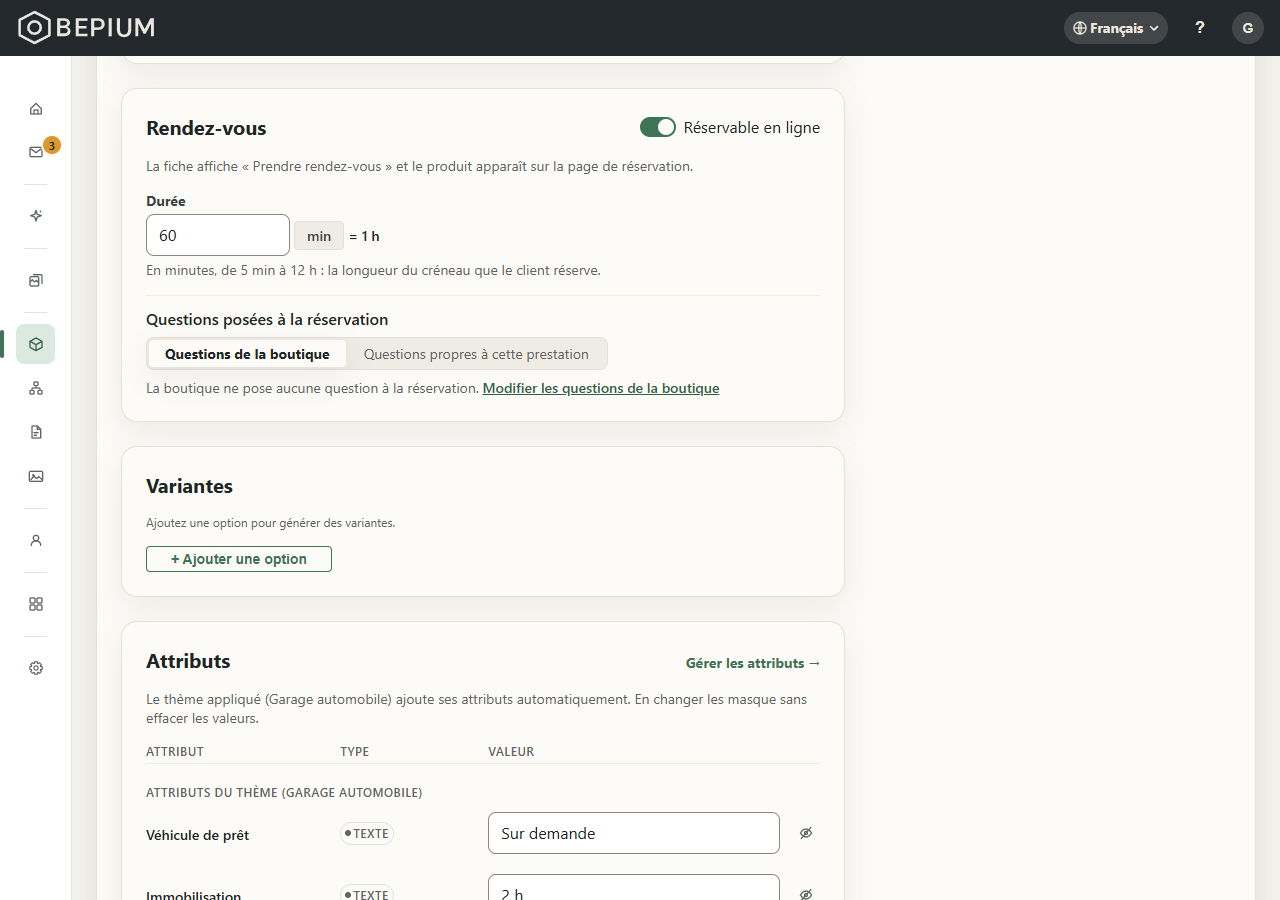Toggle Réservable en ligne switch

coord(658,127)
